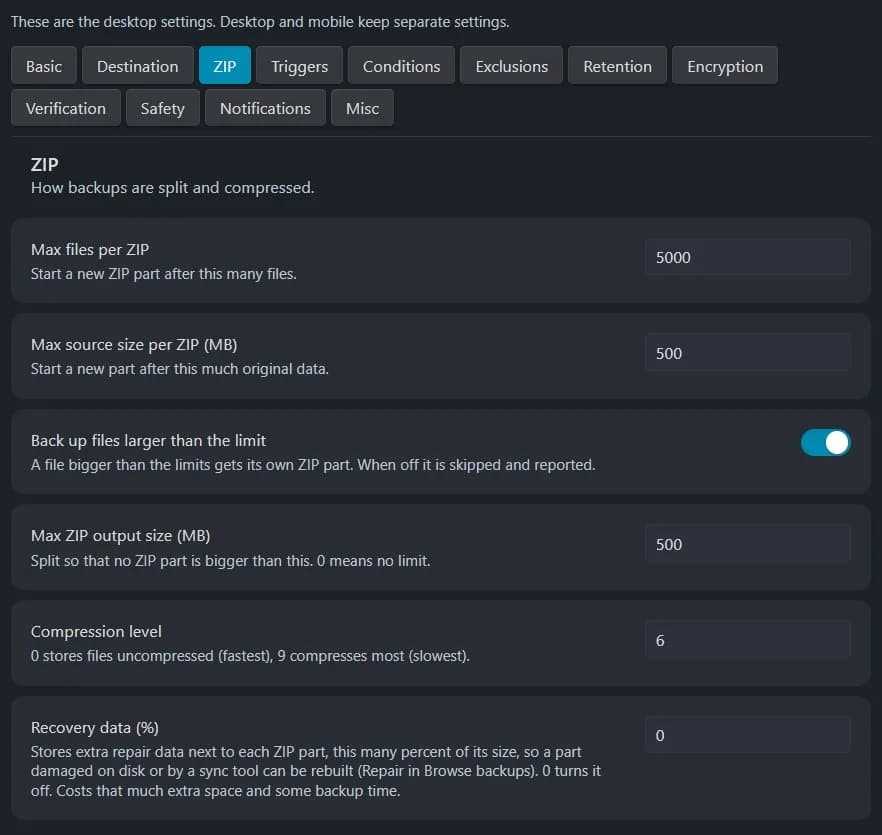The height and width of the screenshot is (835, 882).
Task: Select the 'Max ZIP output size (MB)' label
Action: point(120,536)
